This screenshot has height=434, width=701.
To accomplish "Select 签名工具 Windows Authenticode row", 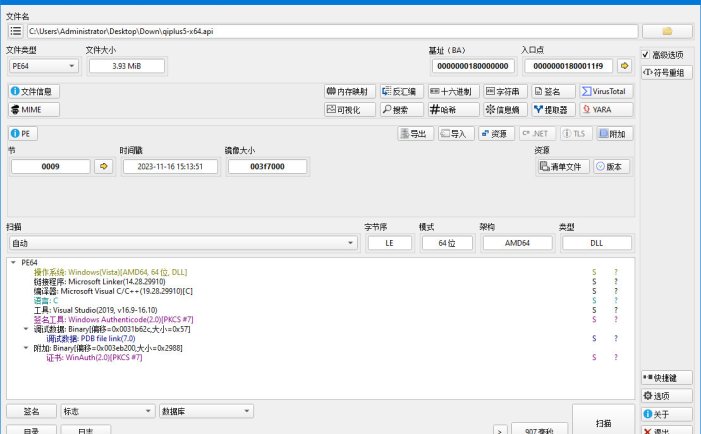I will tap(114, 319).
